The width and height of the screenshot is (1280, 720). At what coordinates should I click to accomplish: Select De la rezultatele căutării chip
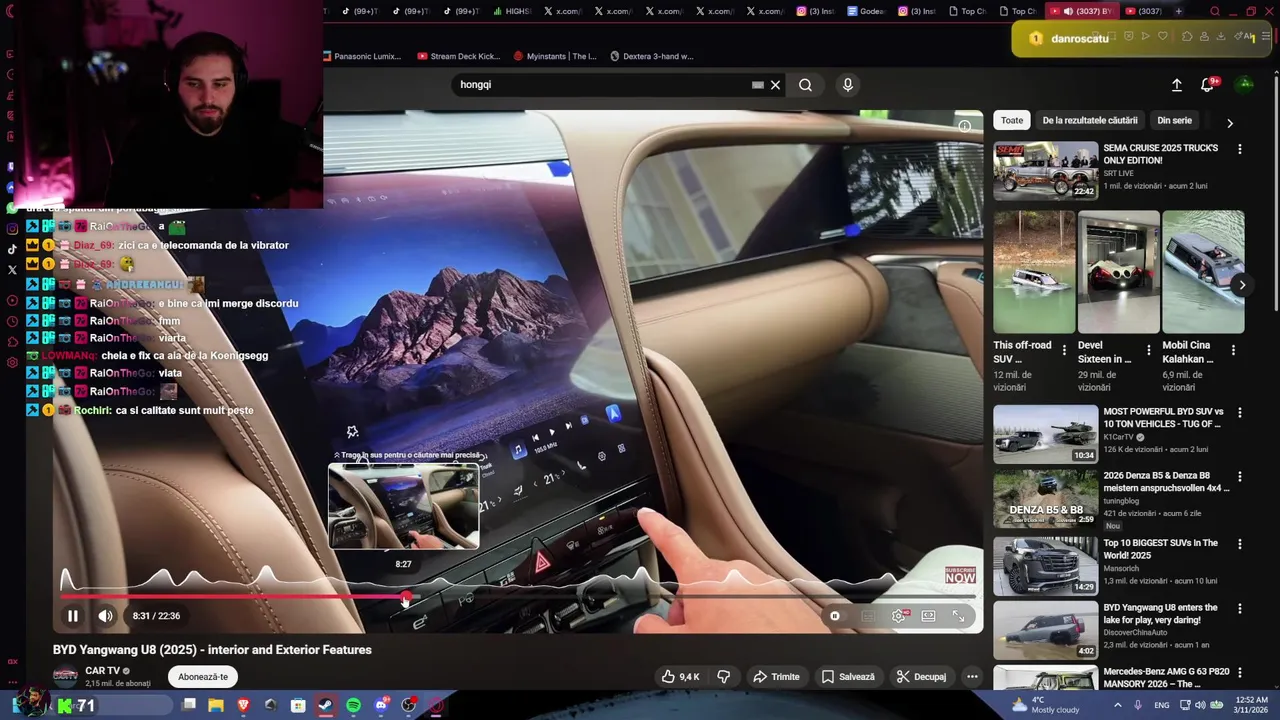[x=1090, y=120]
